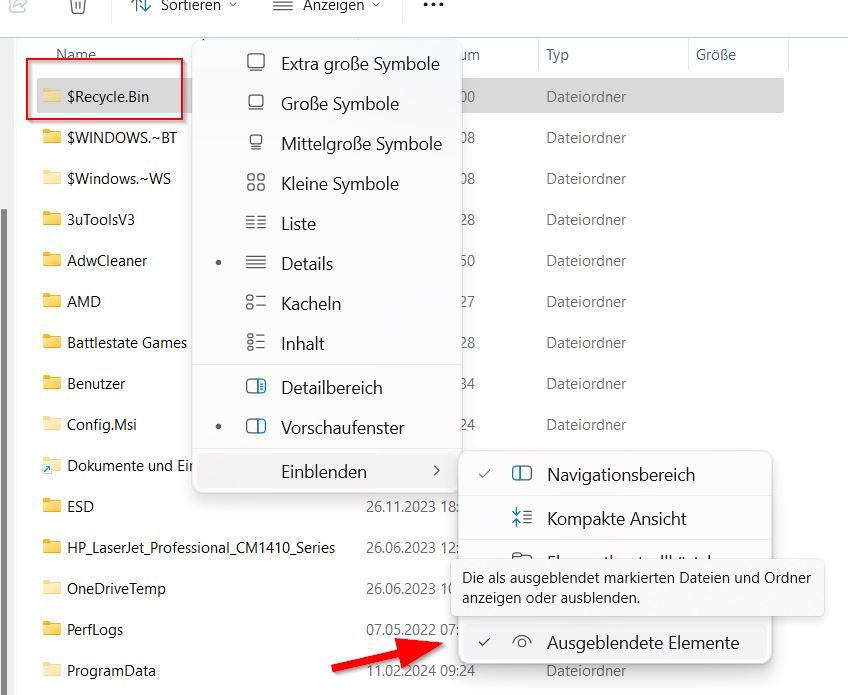Click the AdwCleaner folder icon
This screenshot has width=848, height=695.
[x=52, y=260]
